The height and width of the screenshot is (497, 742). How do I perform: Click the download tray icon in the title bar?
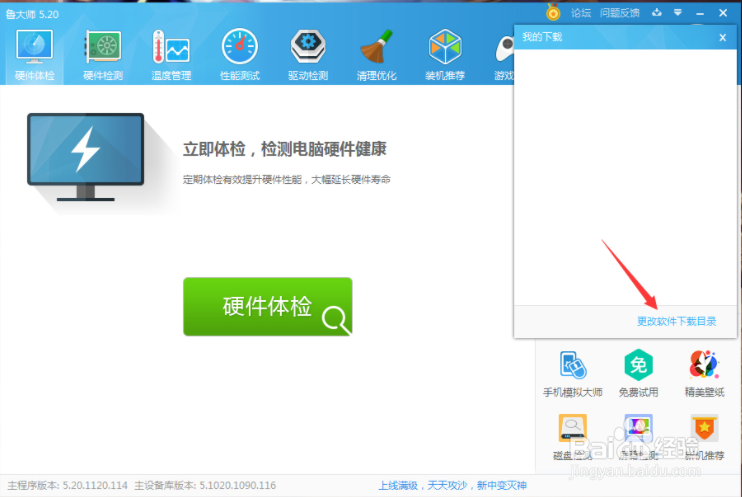(657, 13)
